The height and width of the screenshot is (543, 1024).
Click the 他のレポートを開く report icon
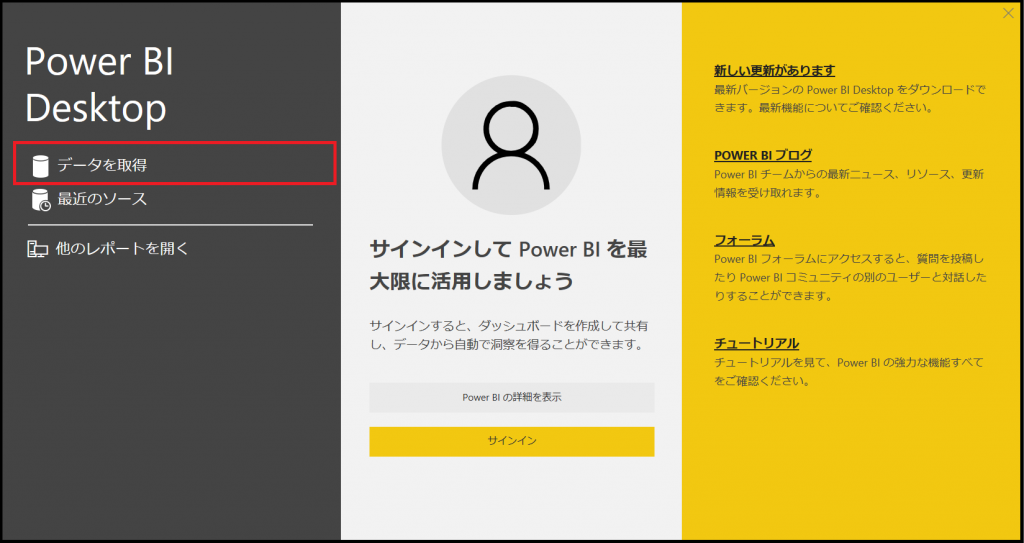37,249
